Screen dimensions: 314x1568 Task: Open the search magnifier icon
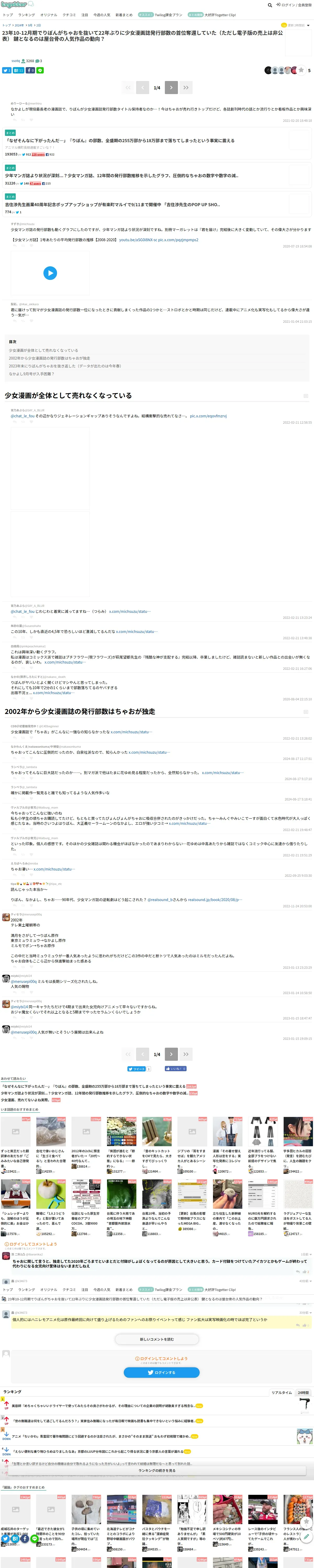click(x=270, y=5)
